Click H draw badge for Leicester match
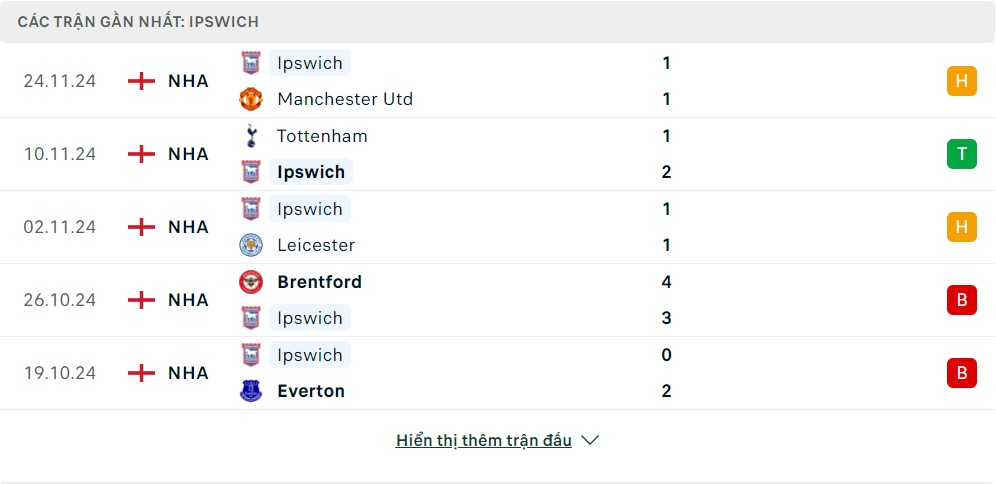This screenshot has width=996, height=484. (x=961, y=227)
